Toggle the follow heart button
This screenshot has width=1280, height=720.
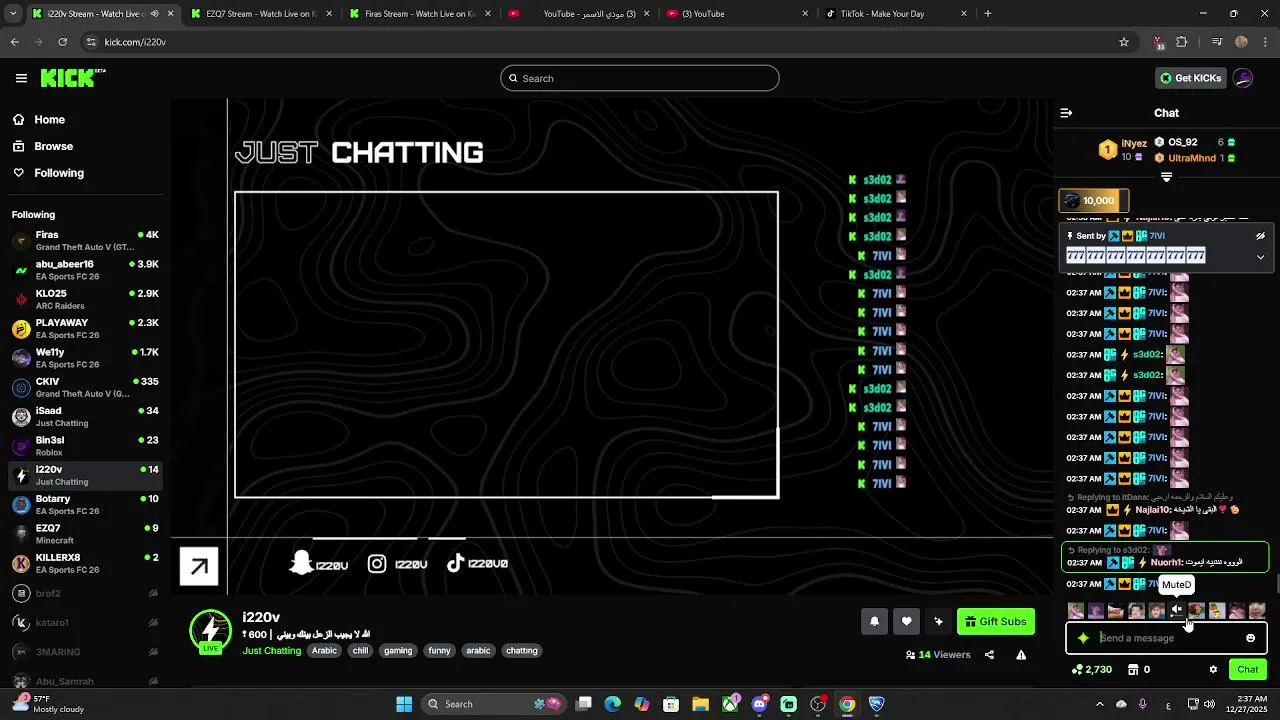pos(906,621)
